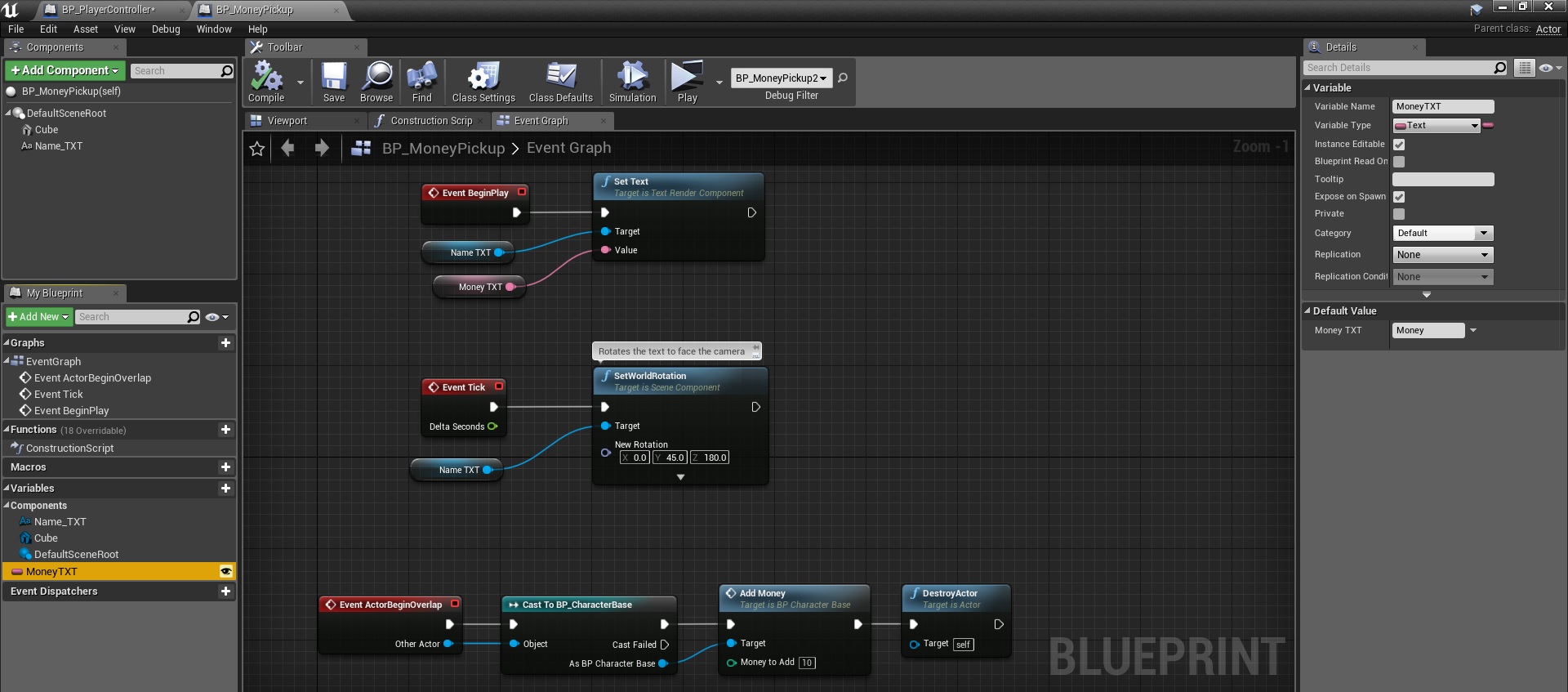Disable Expose on Spawn checkbox
This screenshot has width=1568, height=692.
point(1399,197)
